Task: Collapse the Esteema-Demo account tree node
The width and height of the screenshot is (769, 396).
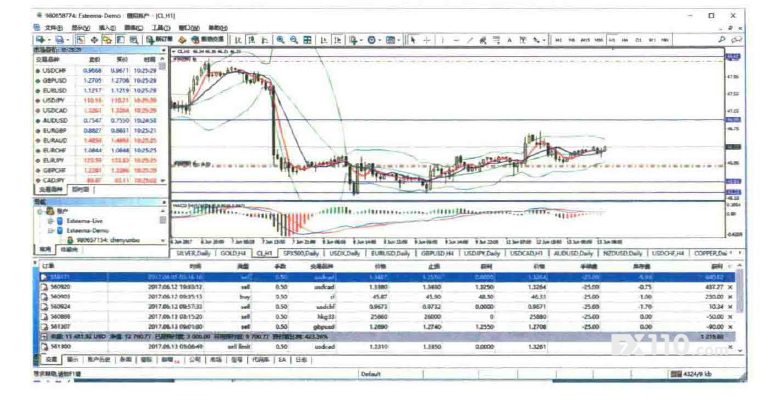Action: (x=50, y=231)
